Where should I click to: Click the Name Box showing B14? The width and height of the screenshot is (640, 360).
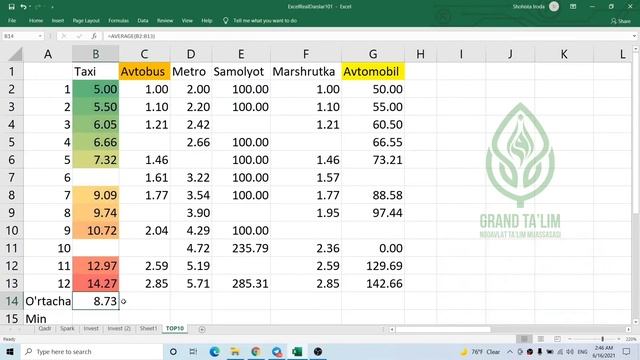pyautogui.click(x=20, y=36)
